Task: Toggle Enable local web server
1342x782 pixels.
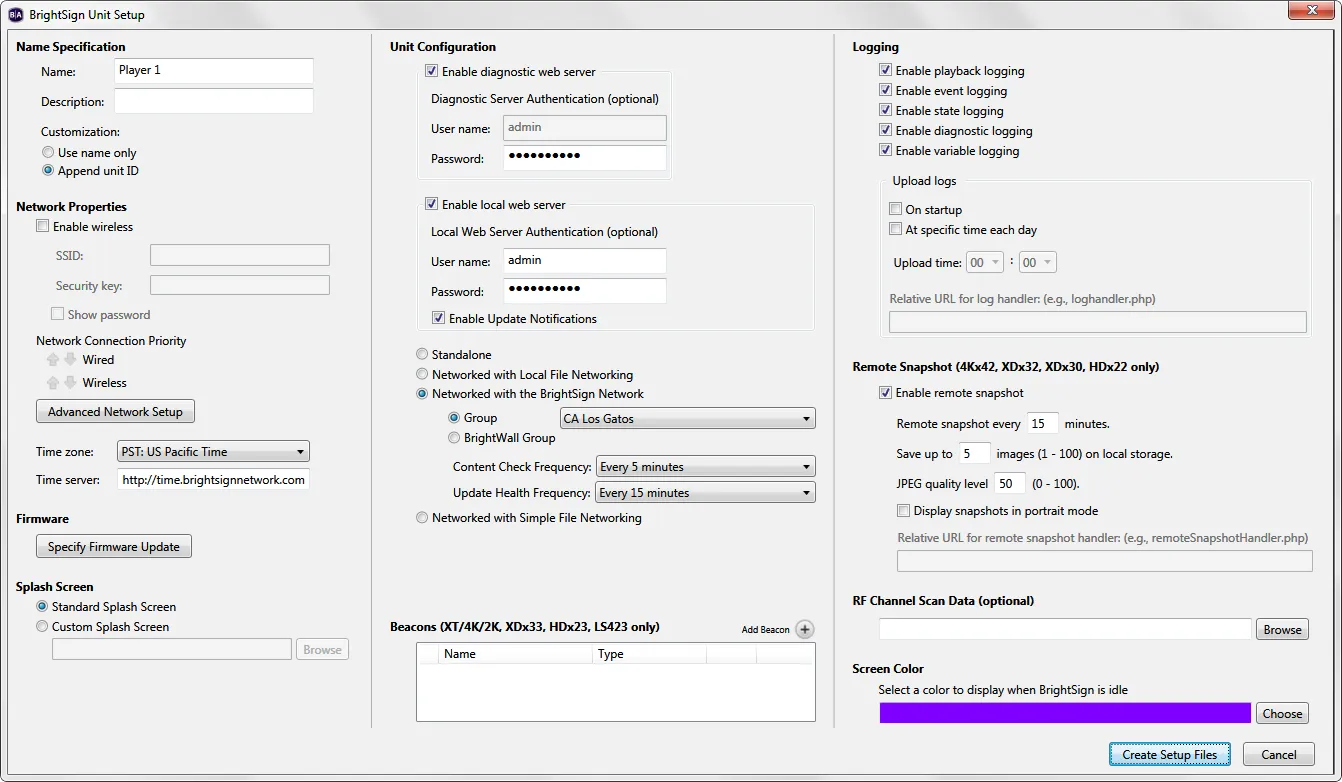Action: (432, 205)
